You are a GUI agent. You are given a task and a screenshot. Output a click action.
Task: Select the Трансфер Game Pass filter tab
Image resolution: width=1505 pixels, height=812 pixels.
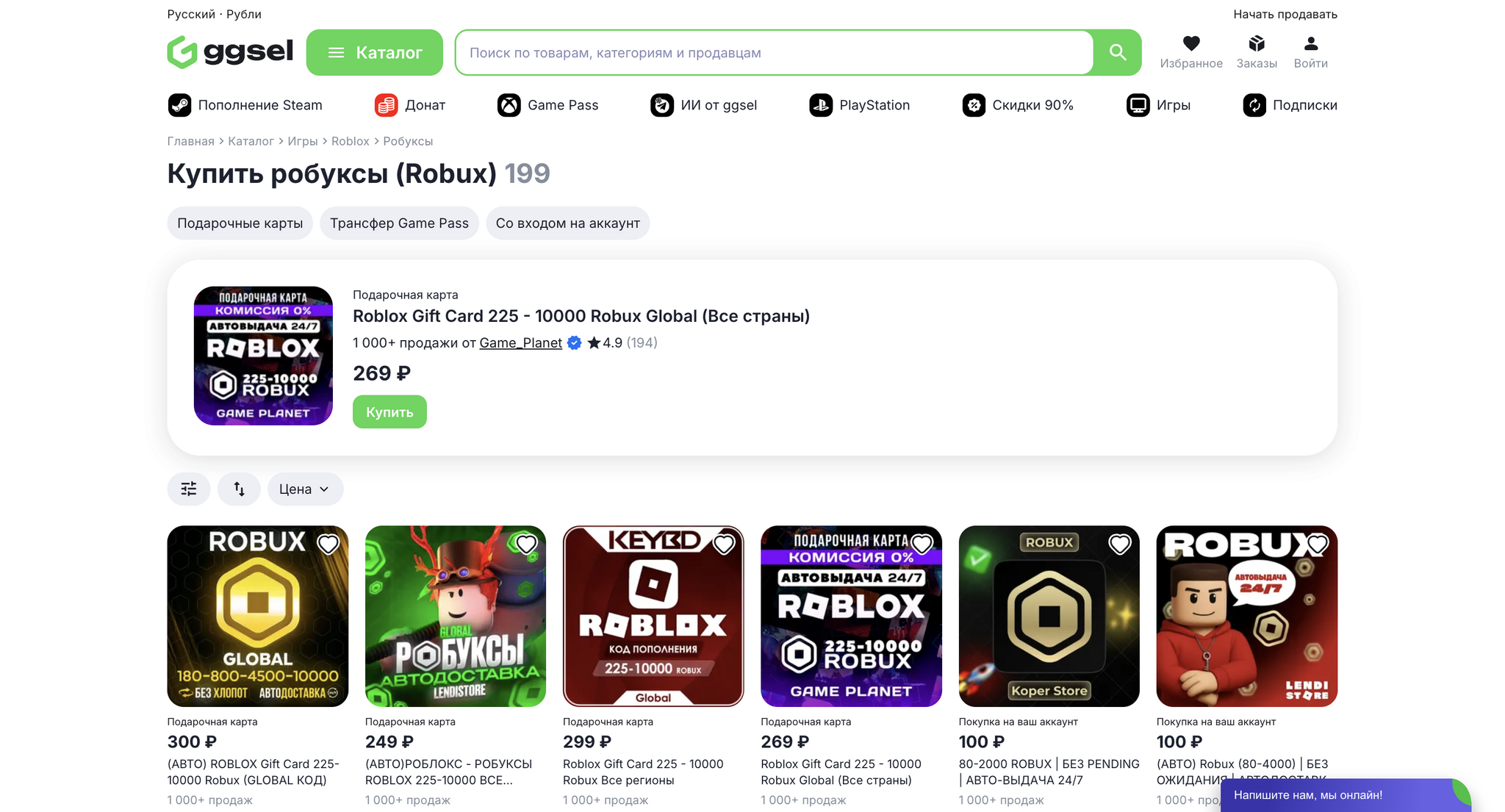(399, 223)
